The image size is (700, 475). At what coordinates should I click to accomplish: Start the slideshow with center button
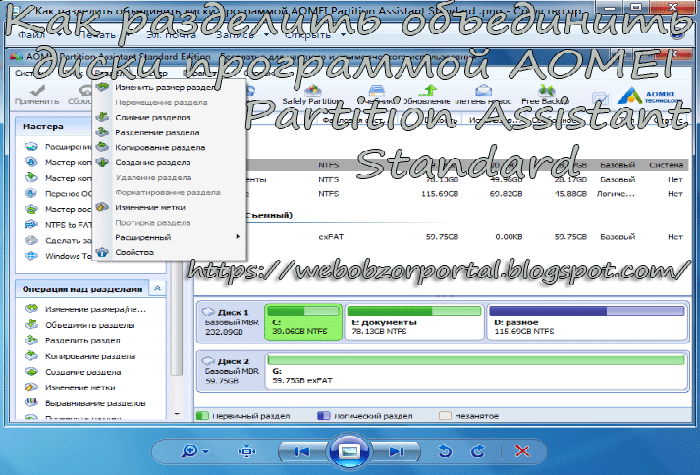click(x=349, y=451)
